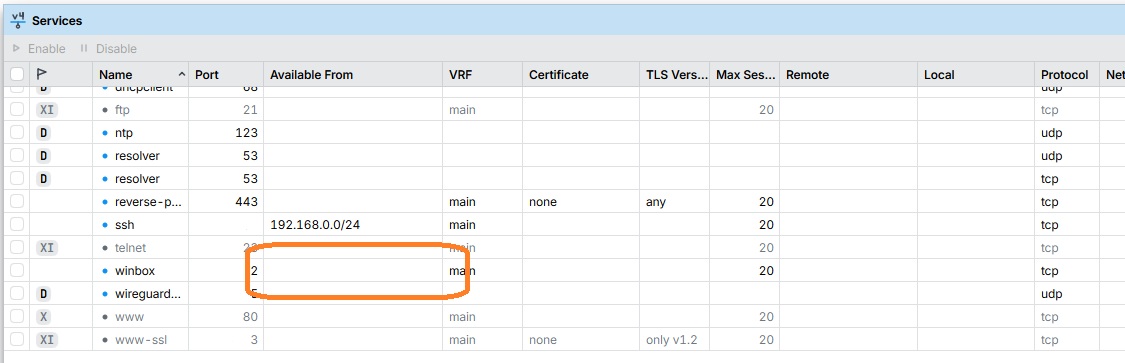Viewport: 1125px width, 363px height.
Task: Check the reverse-proxy row checkbox
Action: (17, 202)
